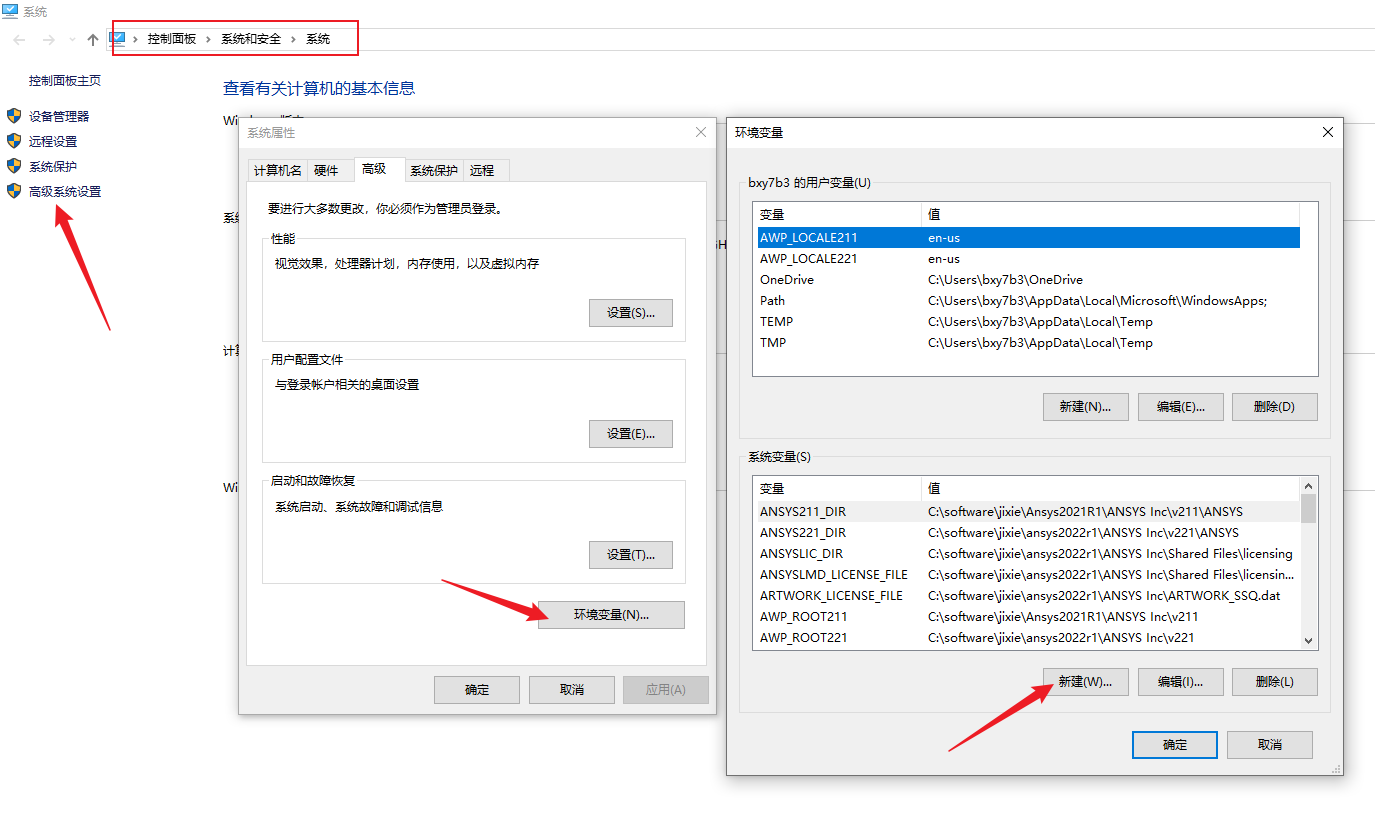Click system variables scrollbar up arrow
The image size is (1375, 813).
pos(1308,486)
